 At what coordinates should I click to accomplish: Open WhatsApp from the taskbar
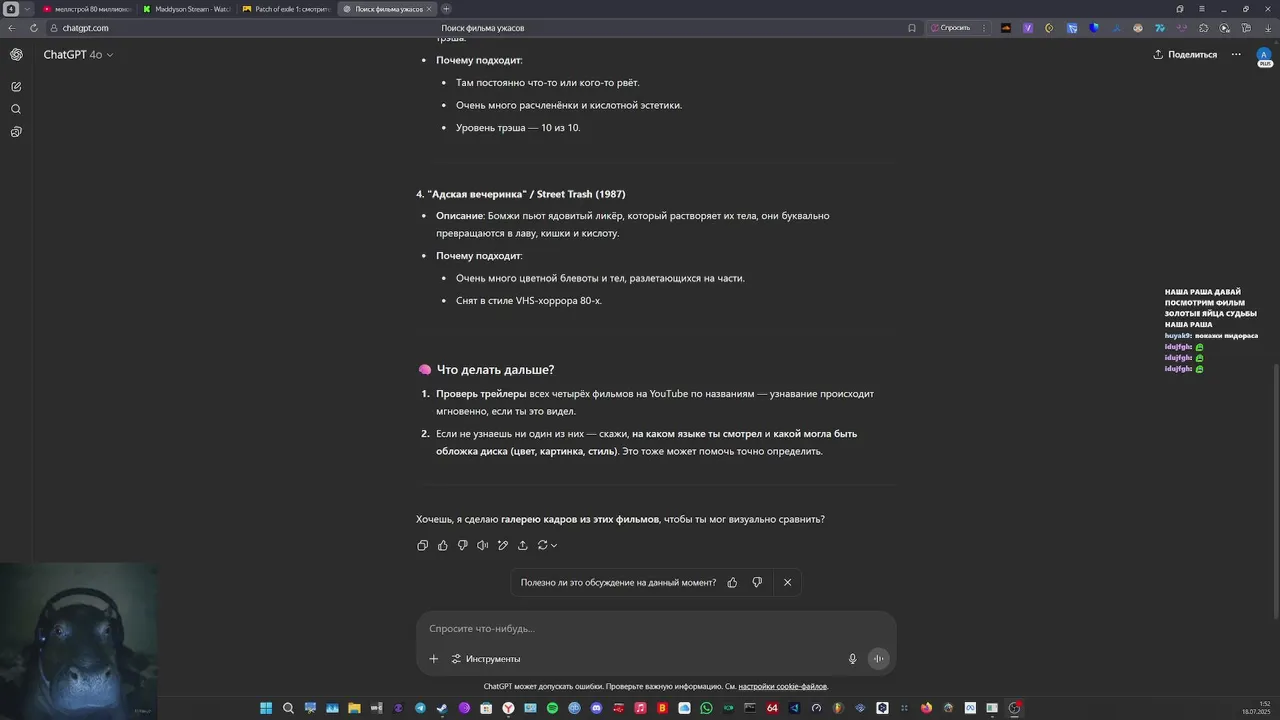[706, 708]
